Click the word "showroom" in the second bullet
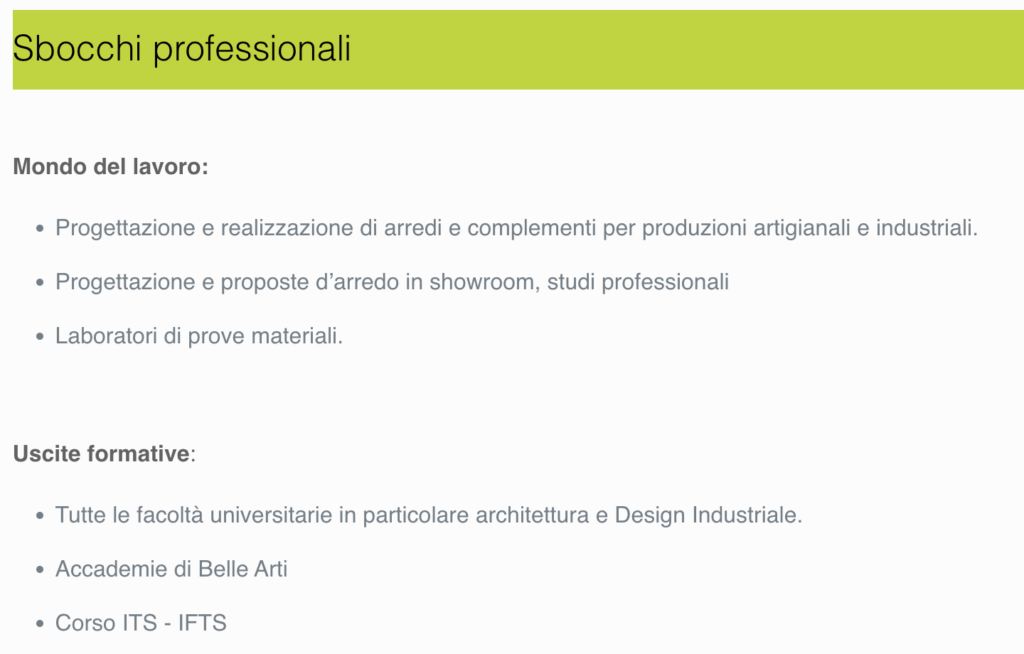 point(473,282)
